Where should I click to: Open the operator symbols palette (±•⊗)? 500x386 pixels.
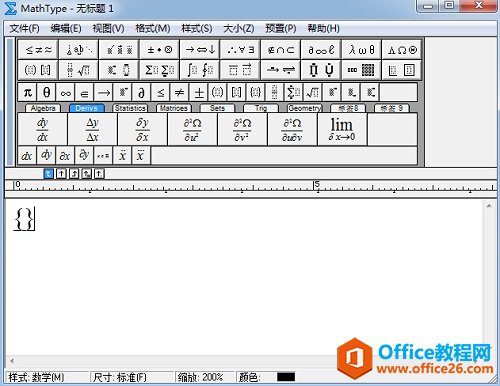160,50
